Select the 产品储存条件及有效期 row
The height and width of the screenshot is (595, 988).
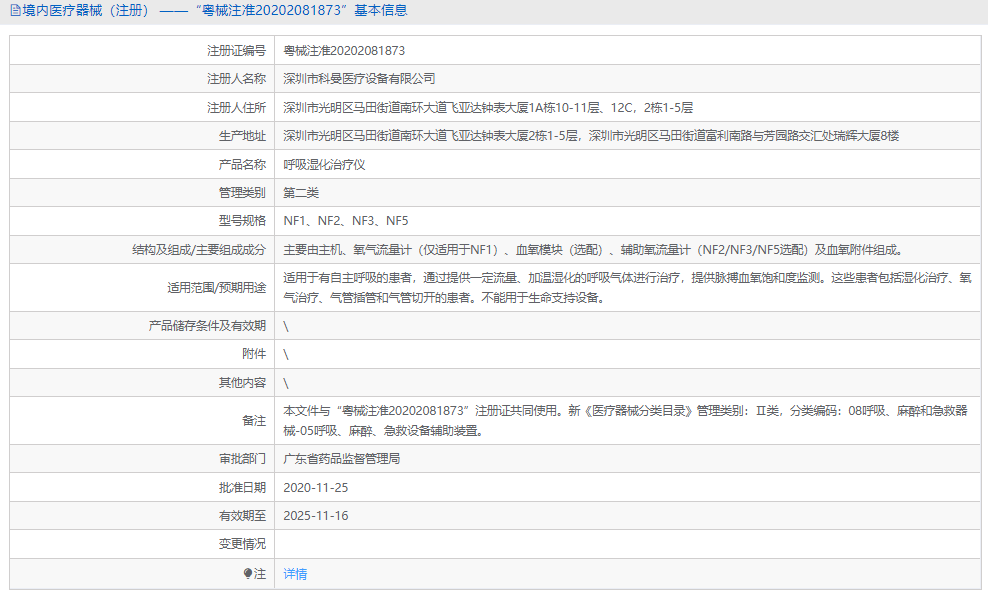point(287,326)
